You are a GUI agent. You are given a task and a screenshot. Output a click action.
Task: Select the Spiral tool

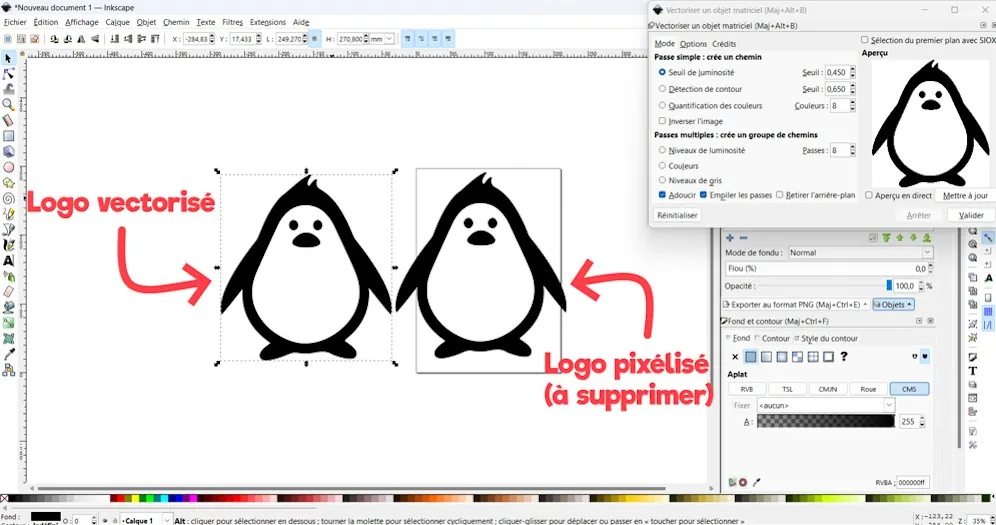click(x=8, y=199)
